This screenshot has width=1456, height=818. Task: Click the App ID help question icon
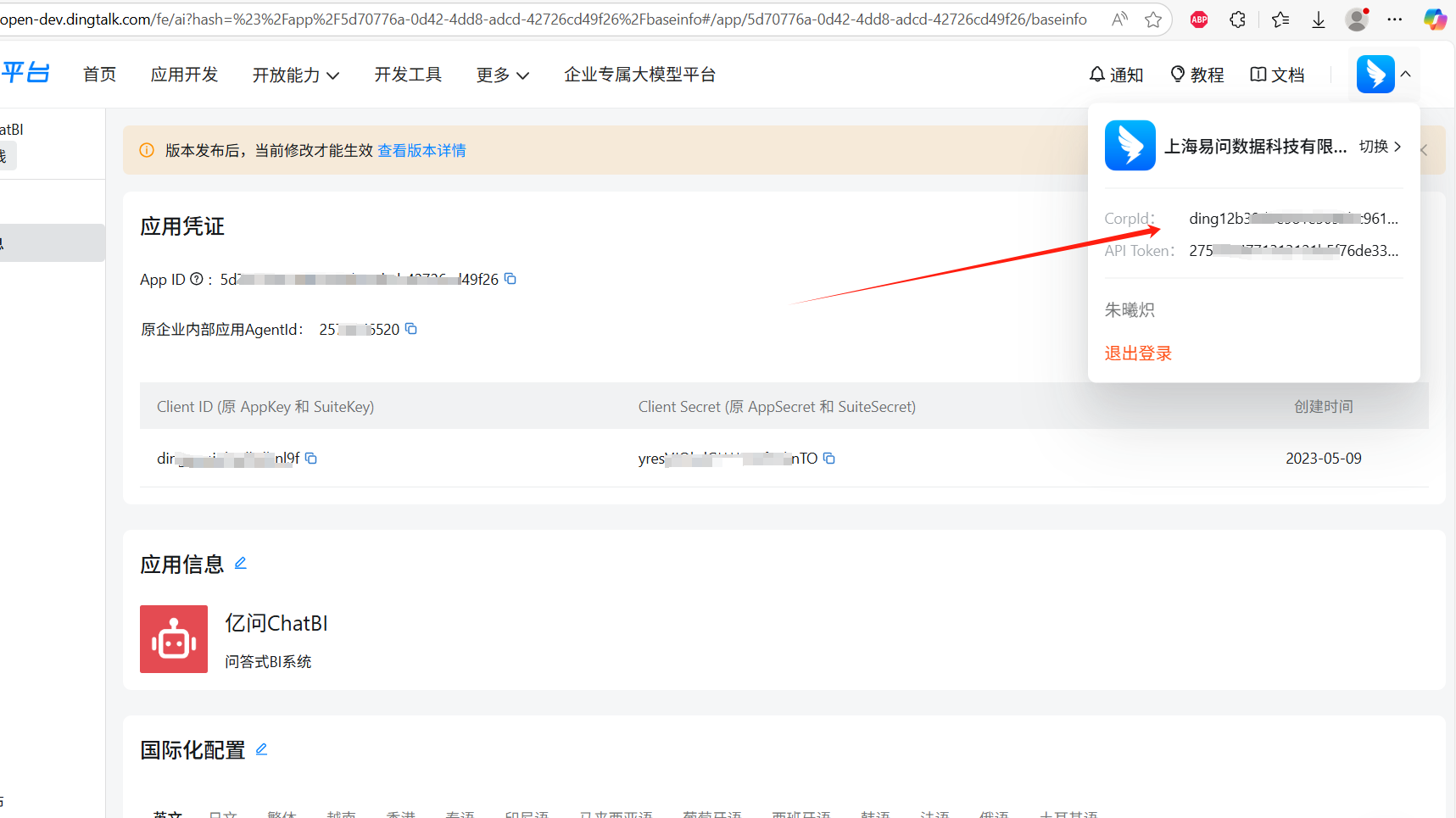[x=197, y=279]
